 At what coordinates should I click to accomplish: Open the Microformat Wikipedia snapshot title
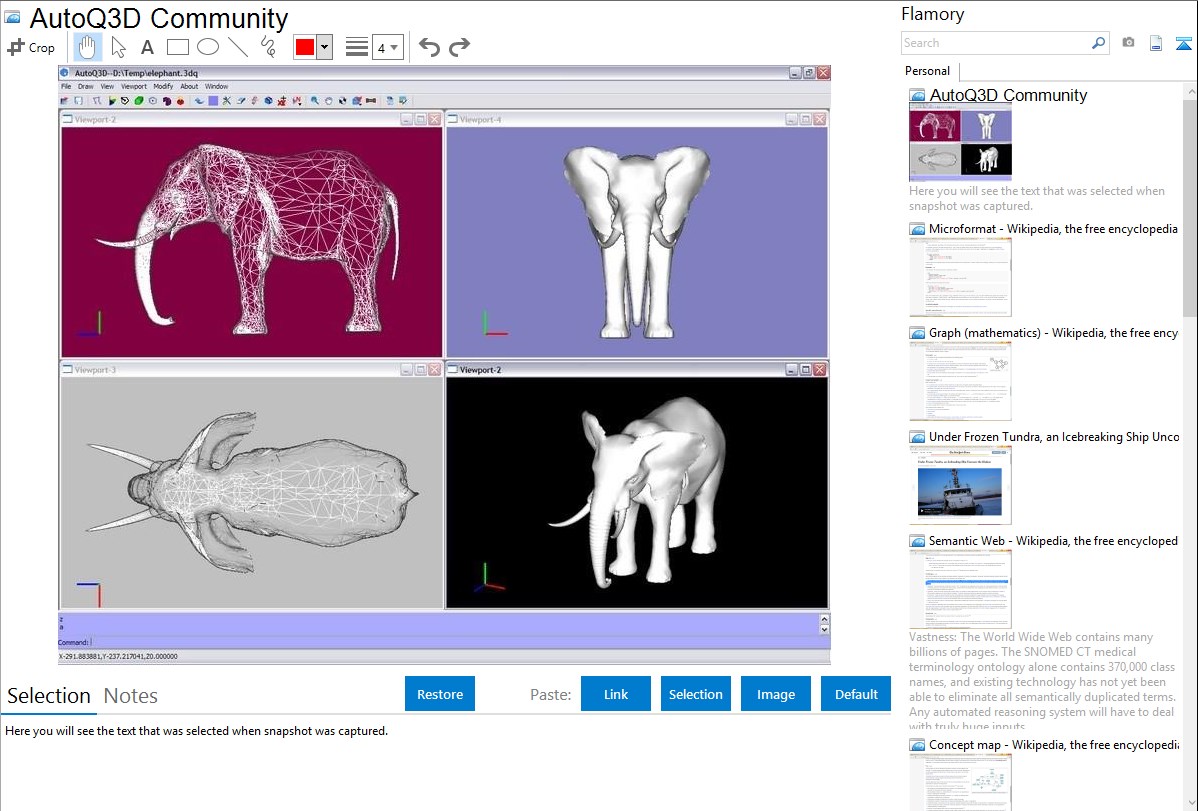click(1053, 229)
